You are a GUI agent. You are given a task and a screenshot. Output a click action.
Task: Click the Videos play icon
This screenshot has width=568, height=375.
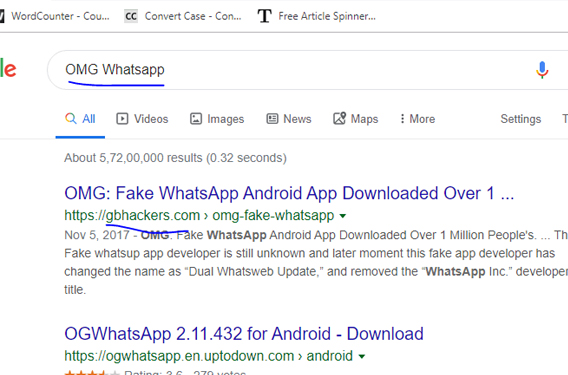(122, 119)
